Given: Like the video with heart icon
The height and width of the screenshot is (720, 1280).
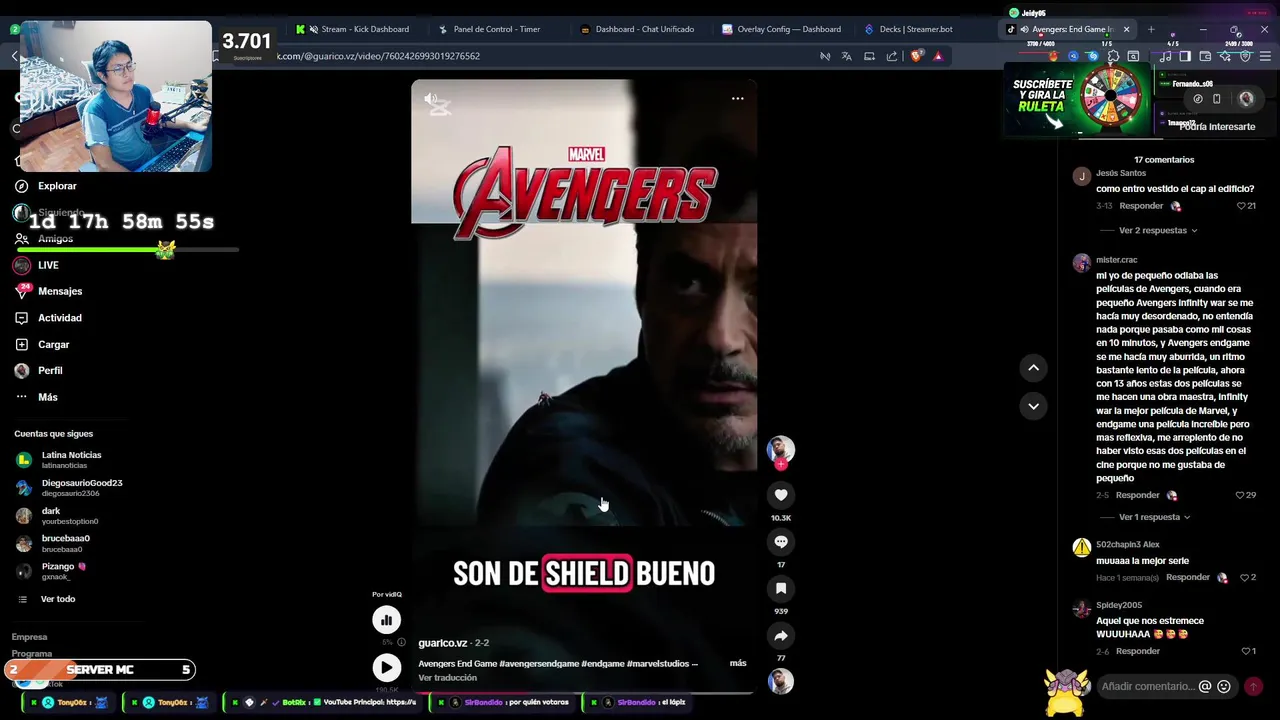Looking at the screenshot, I should click(781, 495).
